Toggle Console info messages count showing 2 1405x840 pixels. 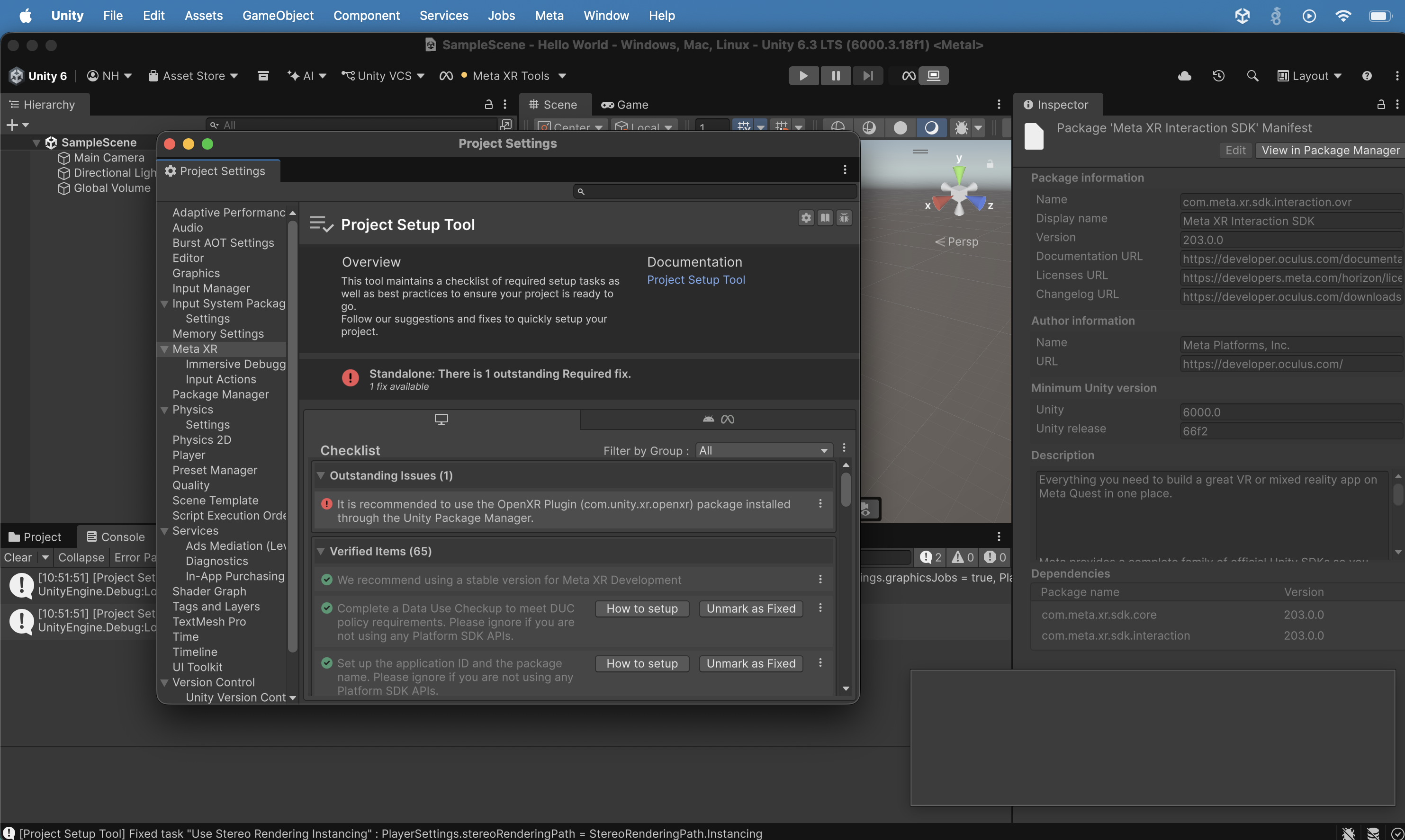coord(930,557)
